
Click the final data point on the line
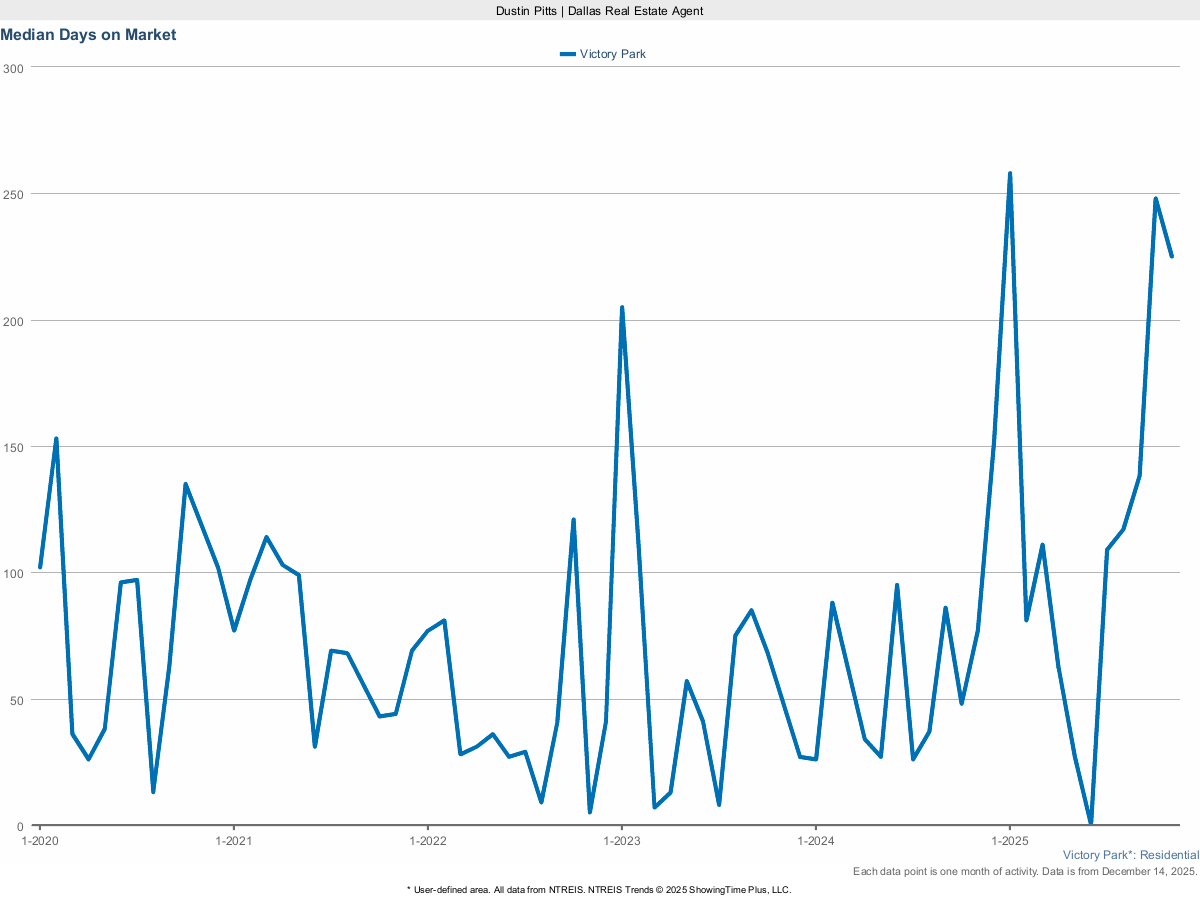[x=1171, y=256]
